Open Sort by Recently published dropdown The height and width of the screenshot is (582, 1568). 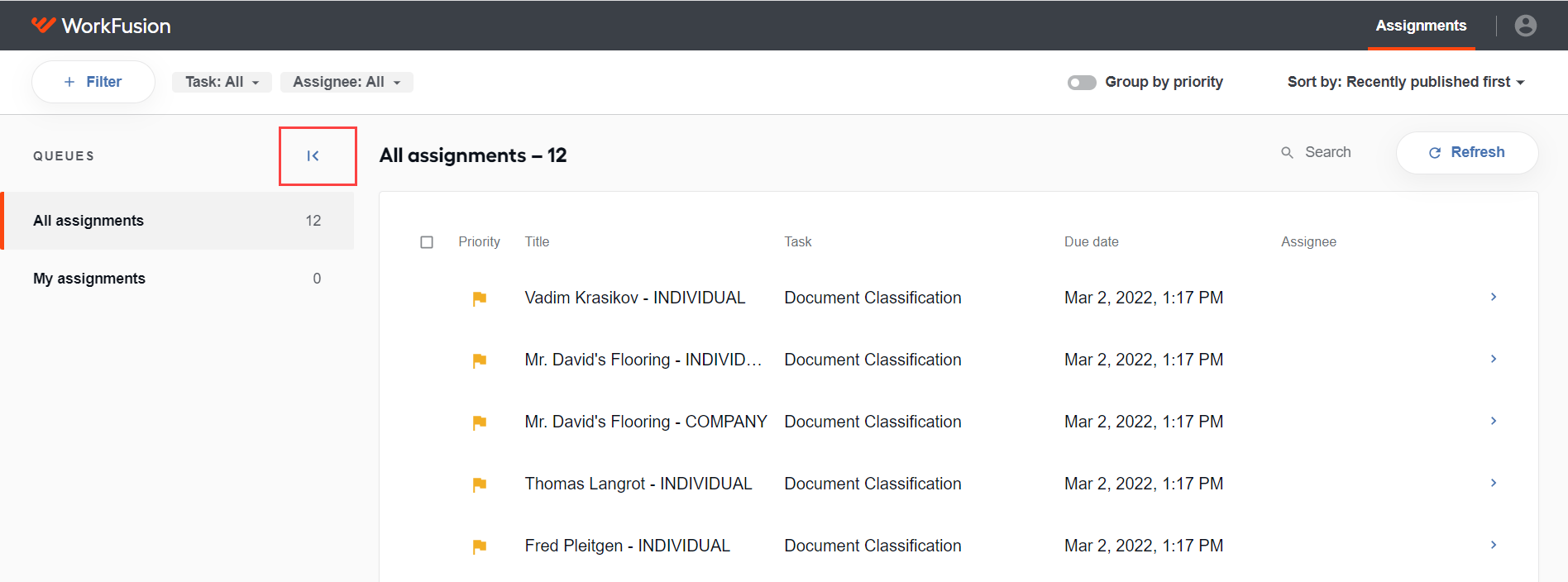coord(1406,82)
